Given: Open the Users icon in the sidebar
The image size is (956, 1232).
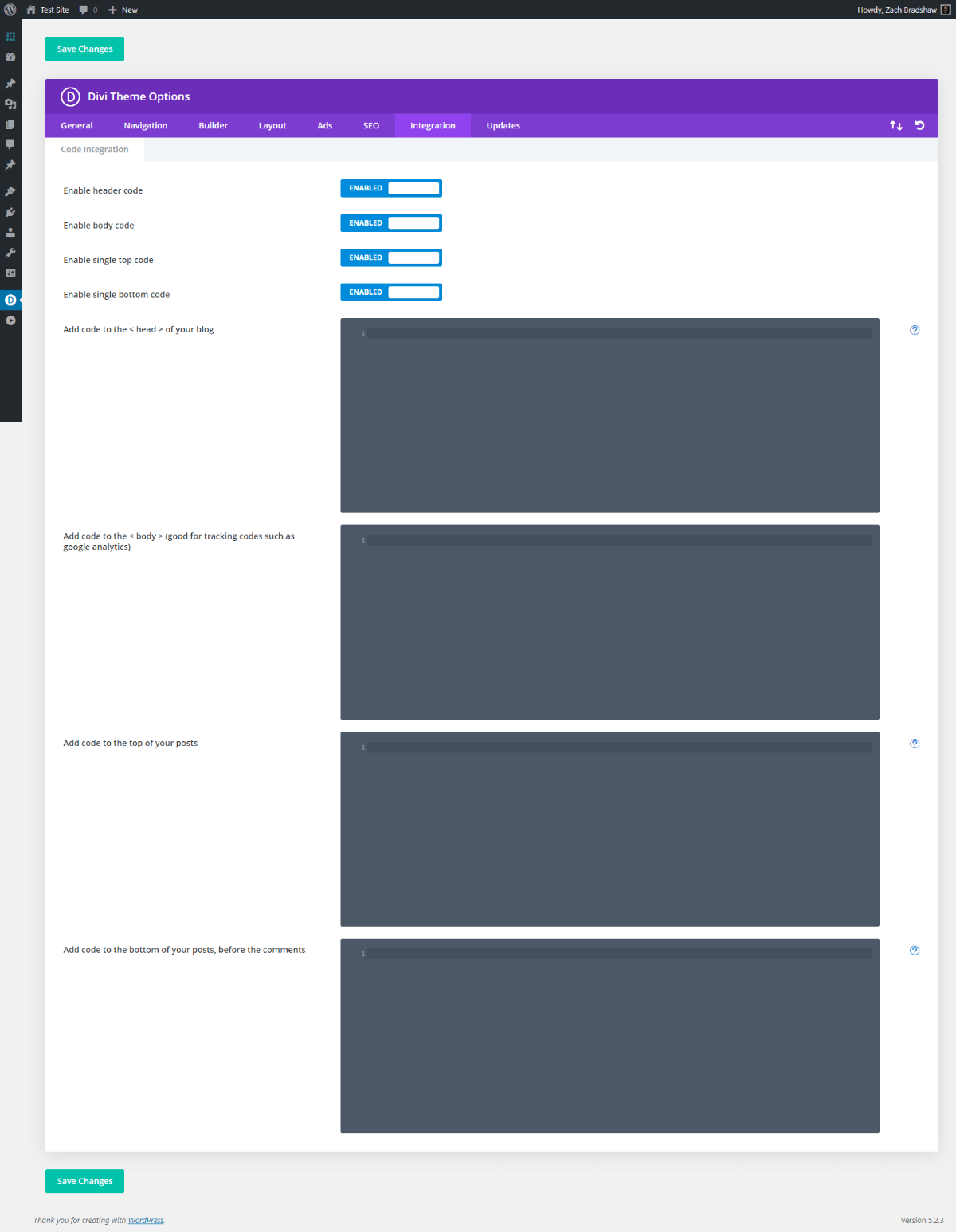Looking at the screenshot, I should [10, 232].
